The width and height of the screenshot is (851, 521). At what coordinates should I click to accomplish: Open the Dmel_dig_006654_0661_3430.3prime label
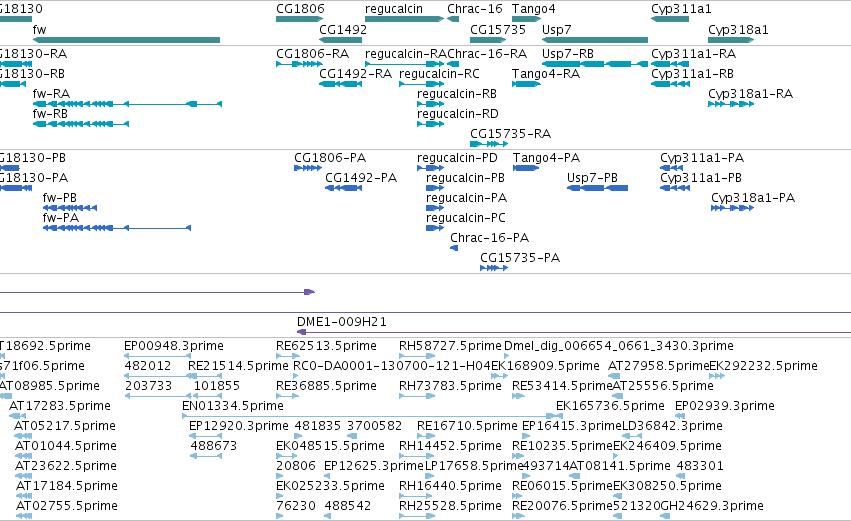[x=619, y=346]
